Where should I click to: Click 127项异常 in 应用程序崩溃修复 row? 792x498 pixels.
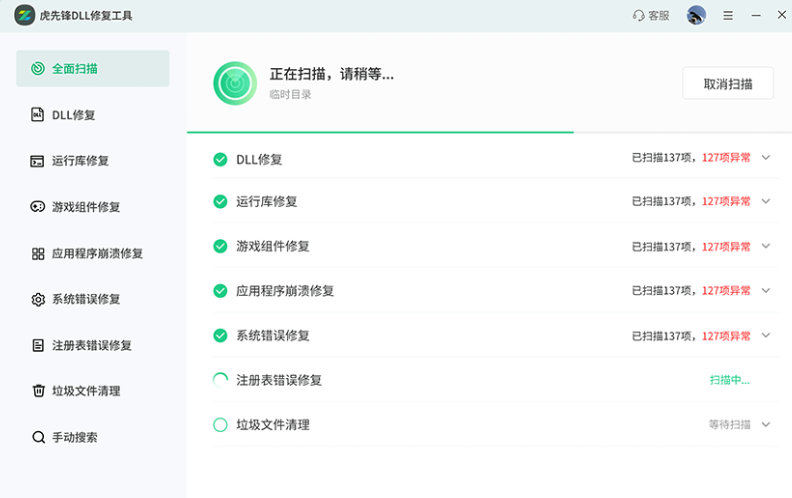[x=726, y=290]
